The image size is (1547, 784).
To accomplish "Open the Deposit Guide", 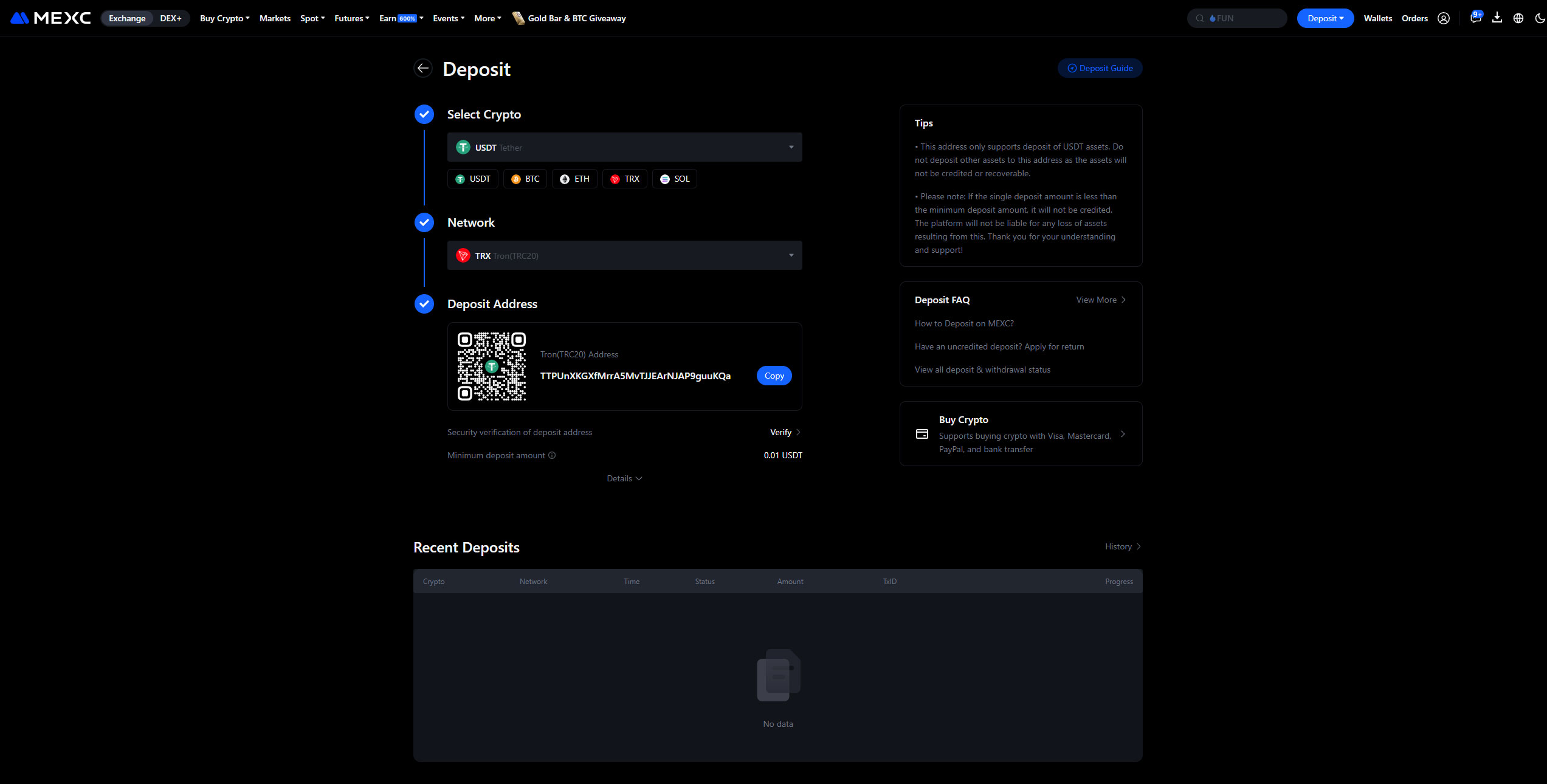I will click(x=1100, y=68).
